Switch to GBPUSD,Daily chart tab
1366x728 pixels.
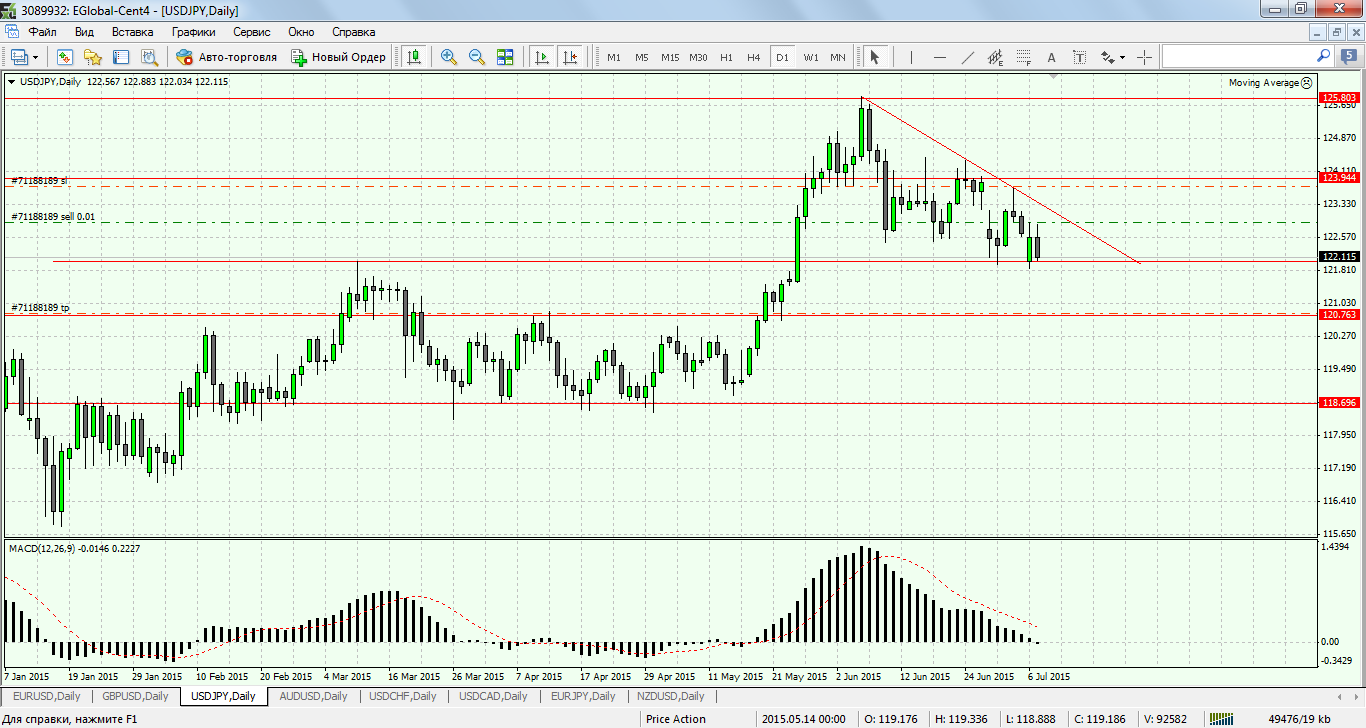click(x=136, y=696)
